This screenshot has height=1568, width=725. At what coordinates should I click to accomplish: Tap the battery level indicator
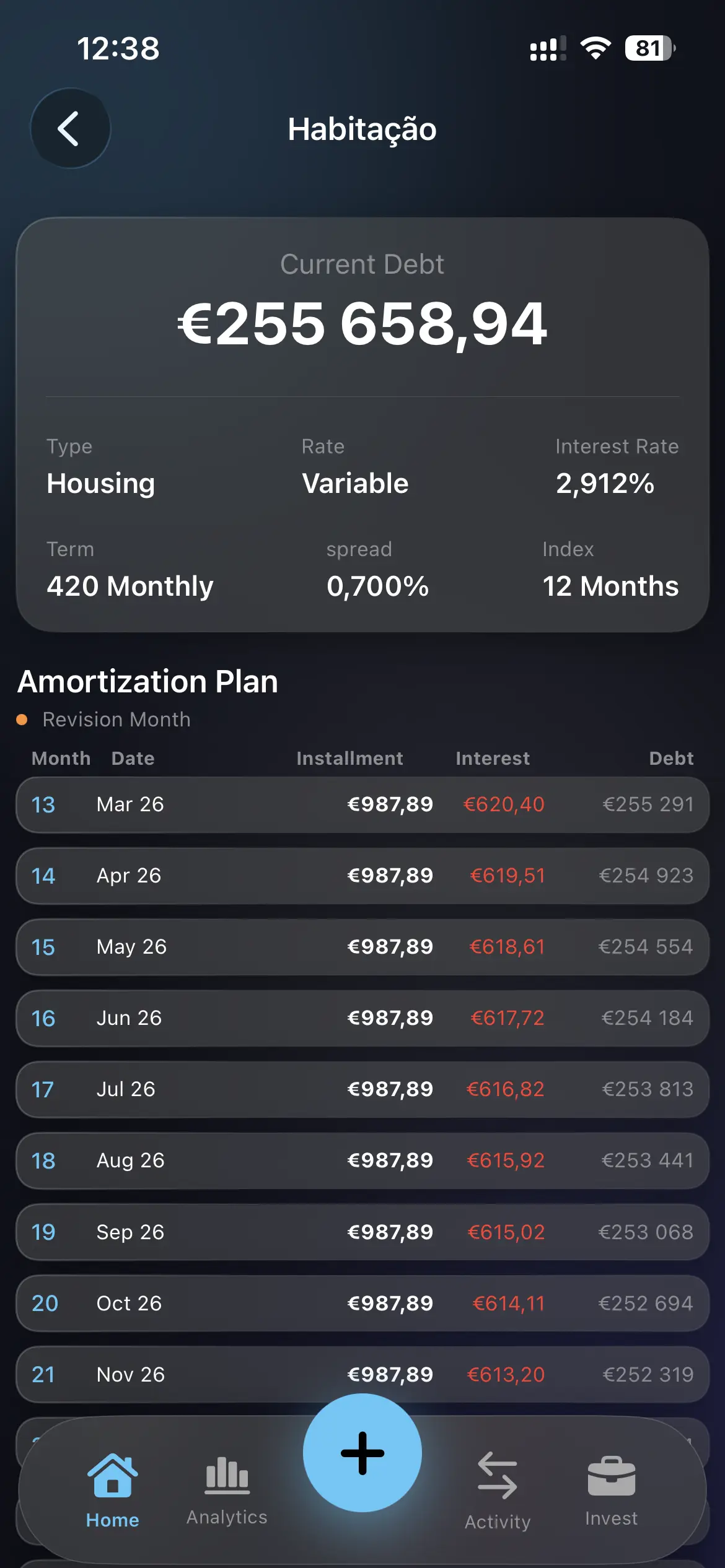click(x=649, y=48)
